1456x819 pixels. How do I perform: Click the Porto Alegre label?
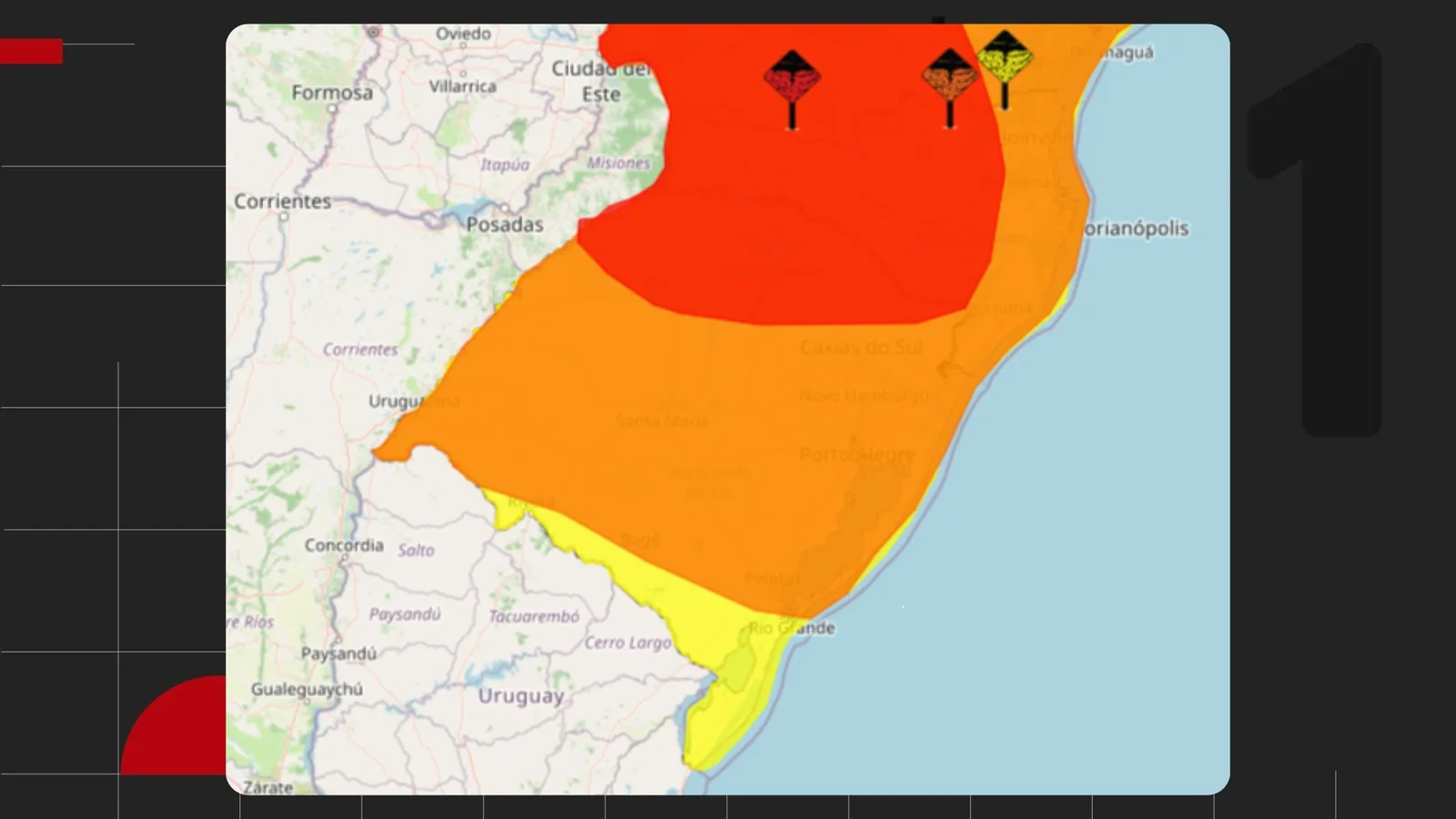point(857,454)
